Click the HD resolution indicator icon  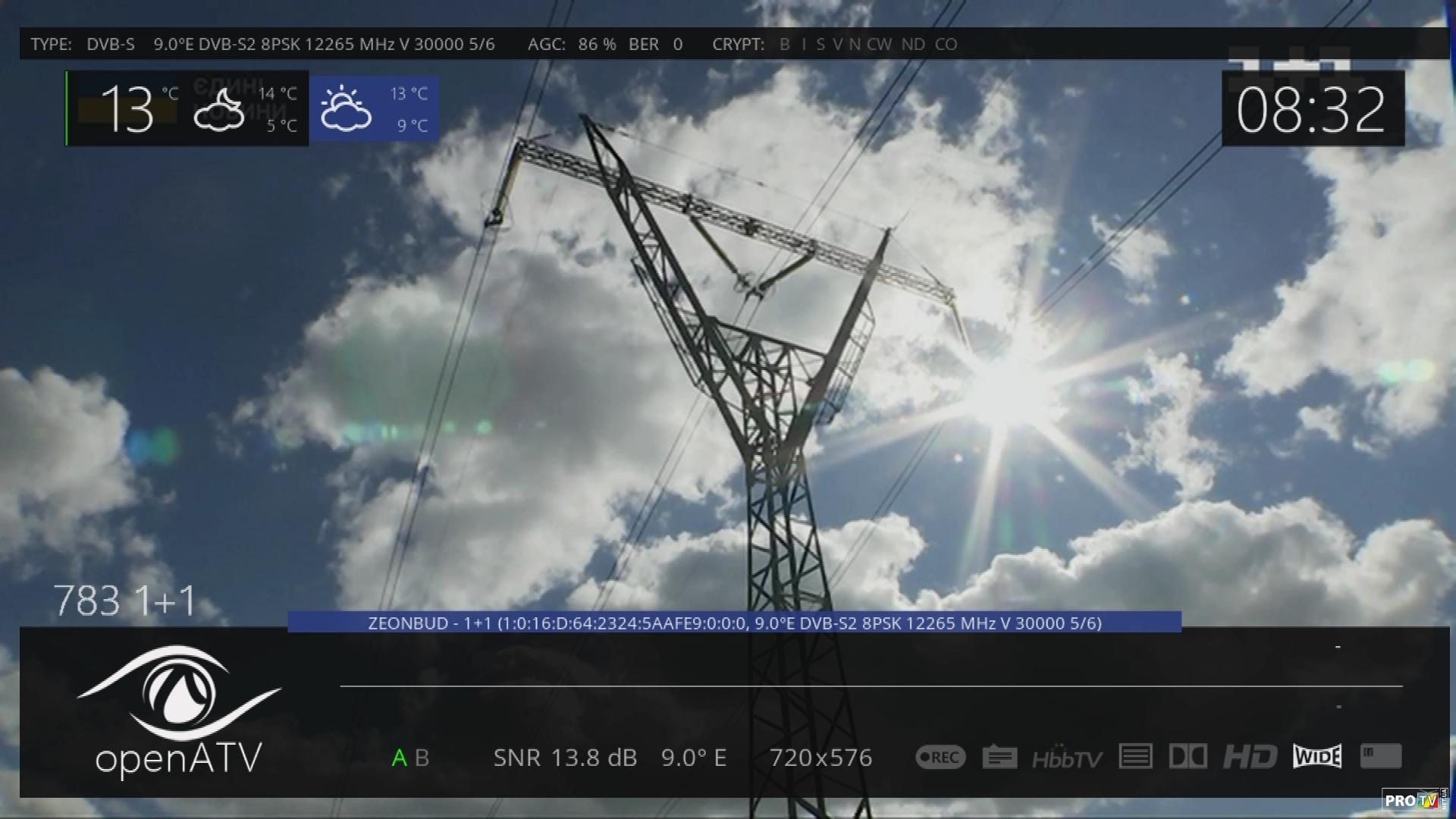click(x=1250, y=756)
